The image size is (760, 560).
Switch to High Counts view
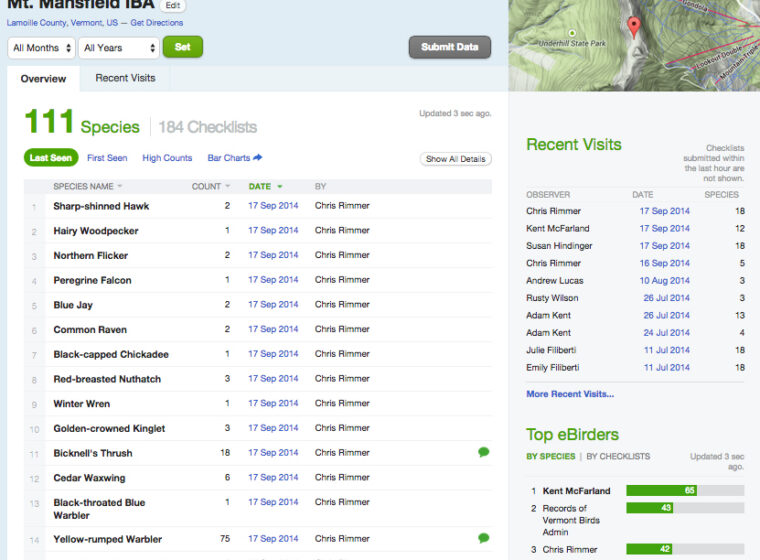[167, 158]
